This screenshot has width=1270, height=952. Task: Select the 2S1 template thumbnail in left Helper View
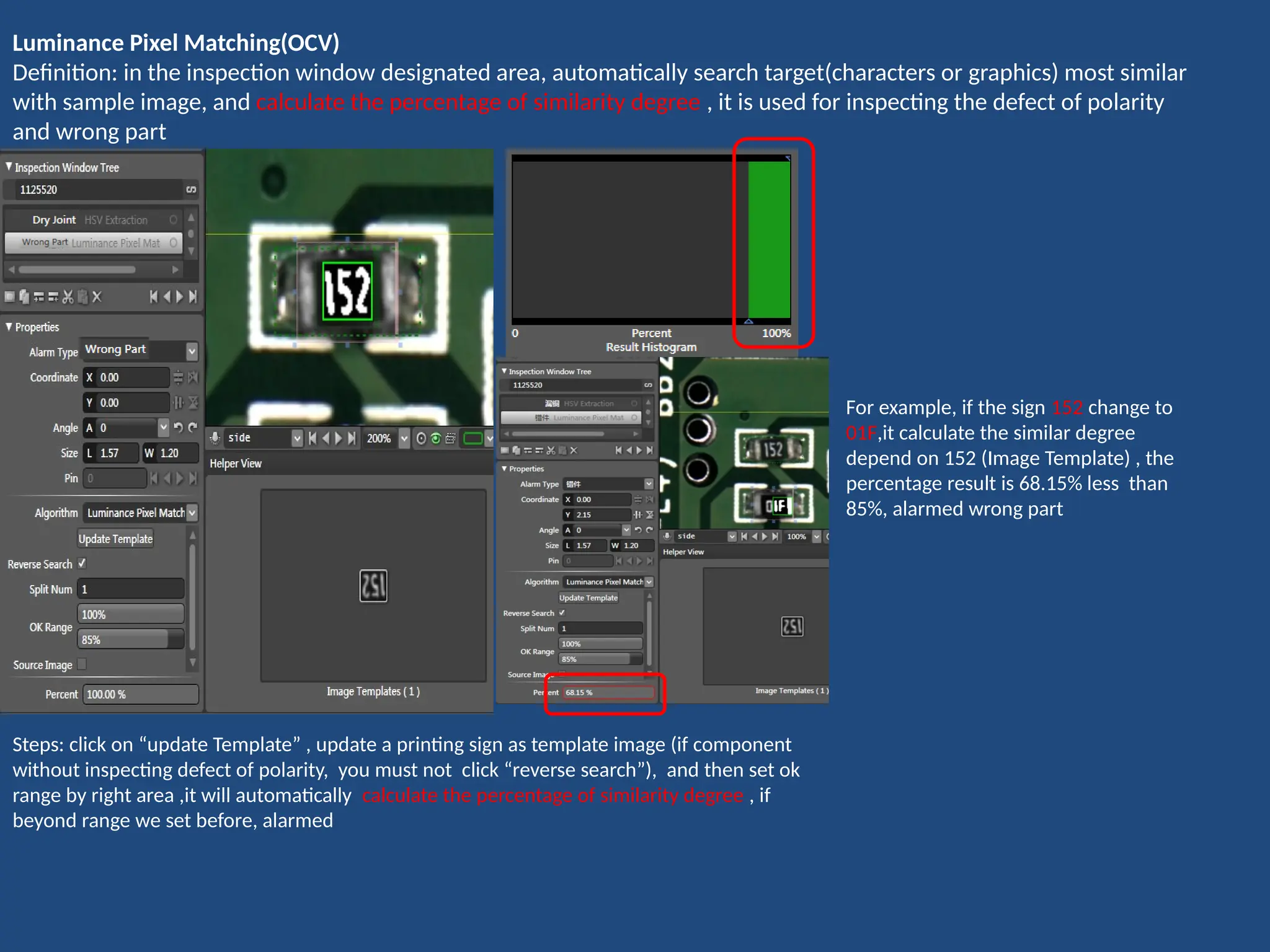tap(373, 586)
